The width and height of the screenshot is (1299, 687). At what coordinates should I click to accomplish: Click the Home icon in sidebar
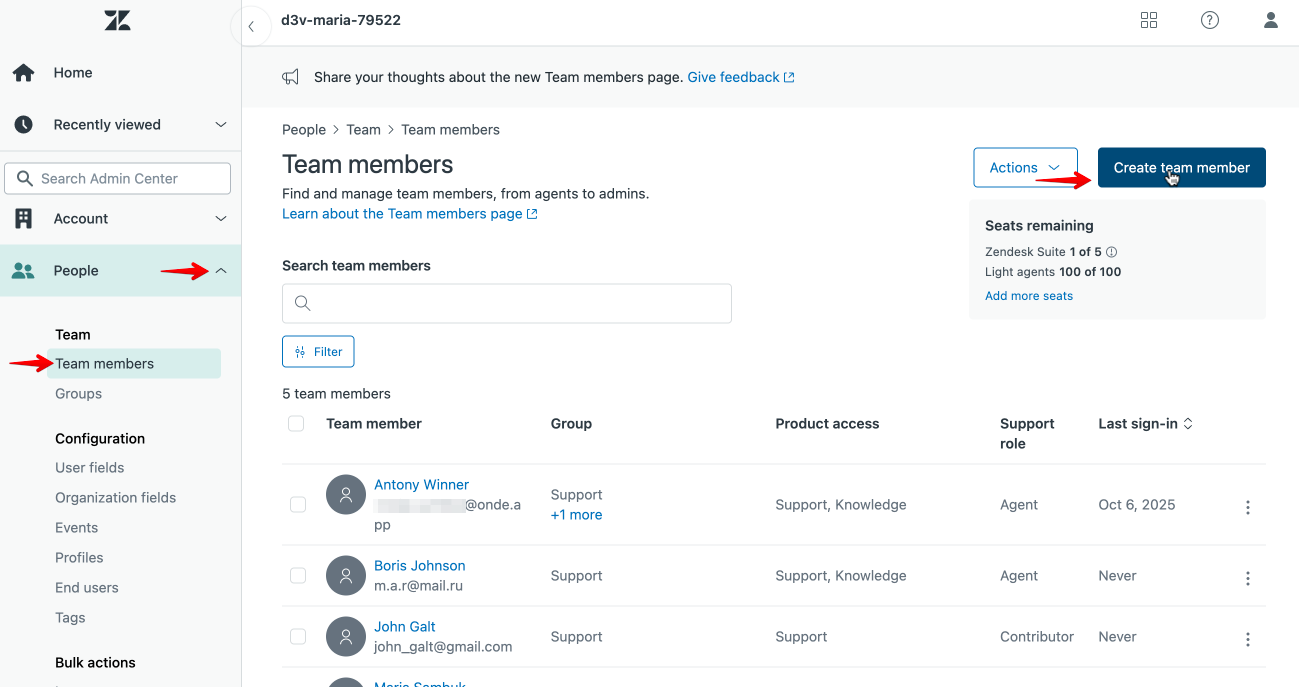point(23,73)
